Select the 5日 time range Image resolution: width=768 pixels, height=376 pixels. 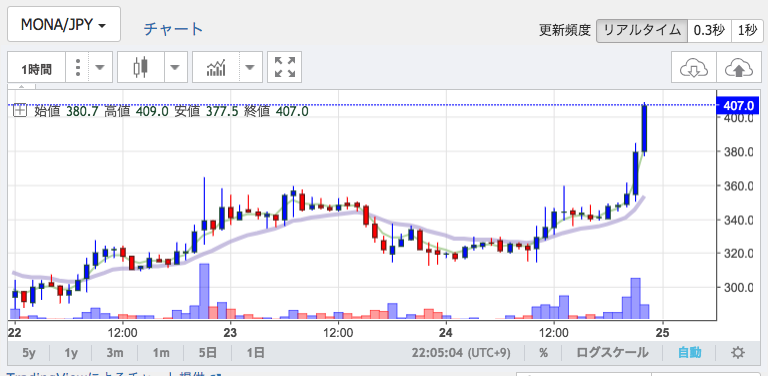(x=208, y=352)
